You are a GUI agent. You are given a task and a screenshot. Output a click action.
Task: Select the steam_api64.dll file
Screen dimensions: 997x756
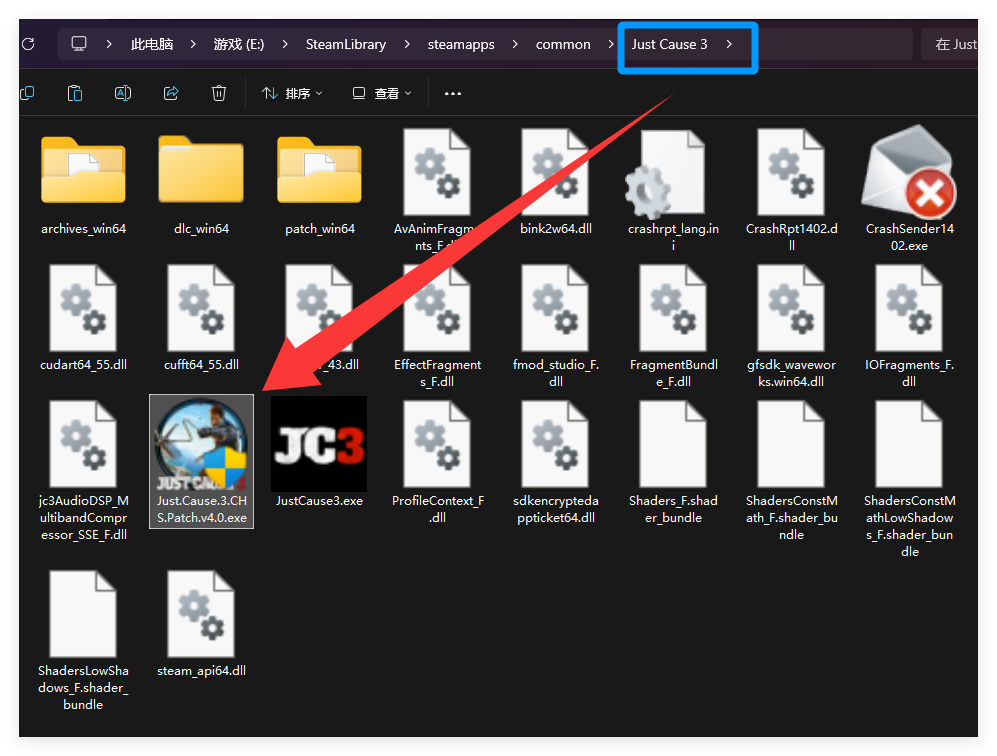pos(202,624)
